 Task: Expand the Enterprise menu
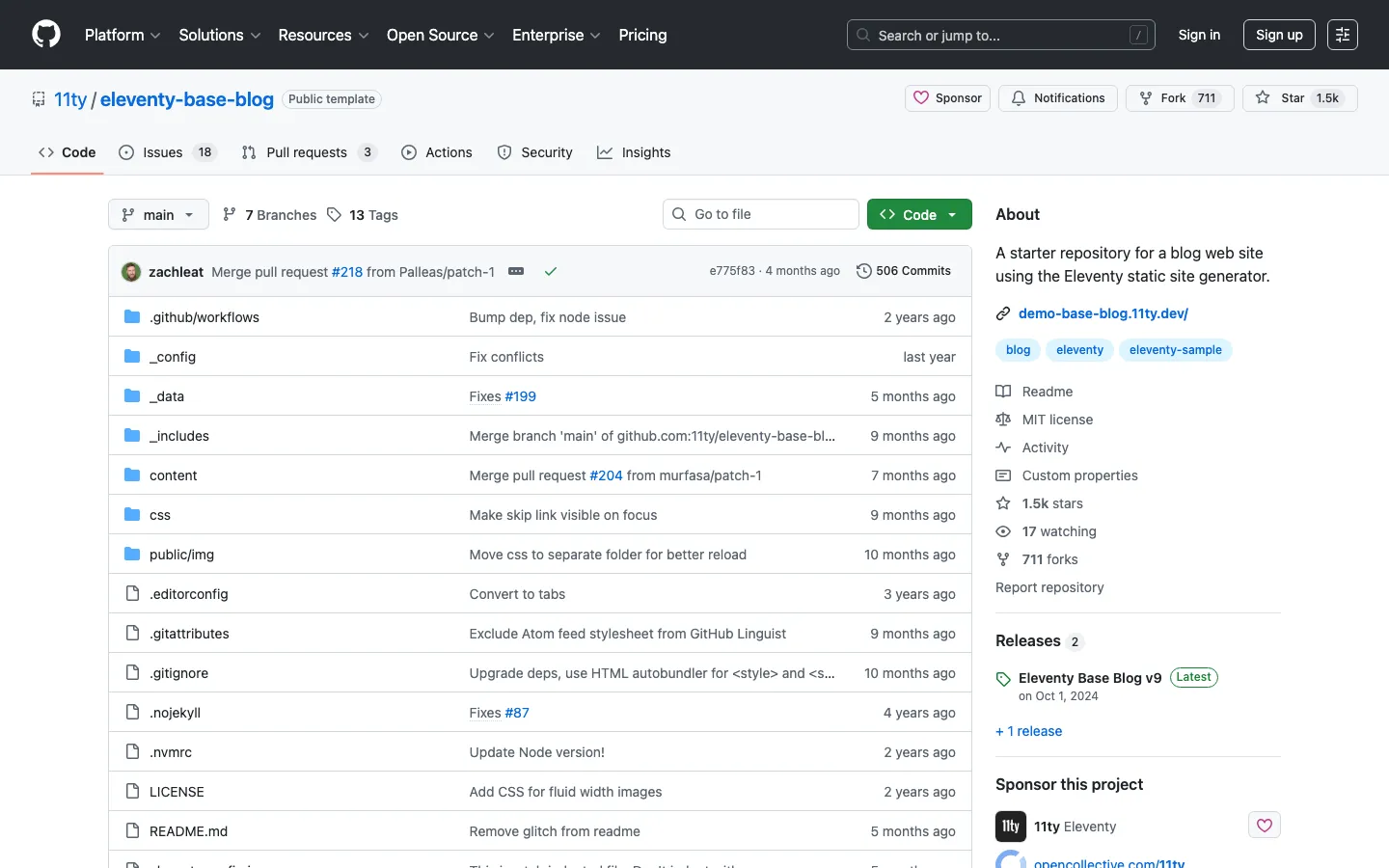point(557,35)
